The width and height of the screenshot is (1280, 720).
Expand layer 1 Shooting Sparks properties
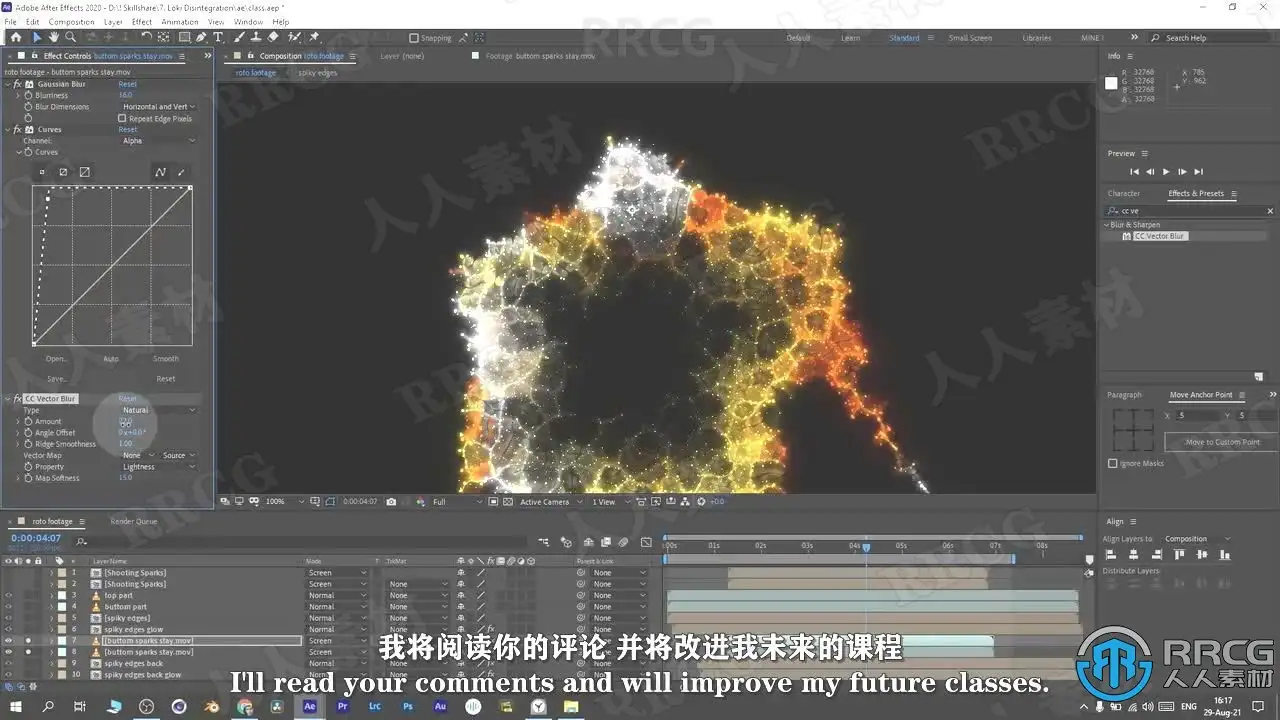click(x=52, y=573)
